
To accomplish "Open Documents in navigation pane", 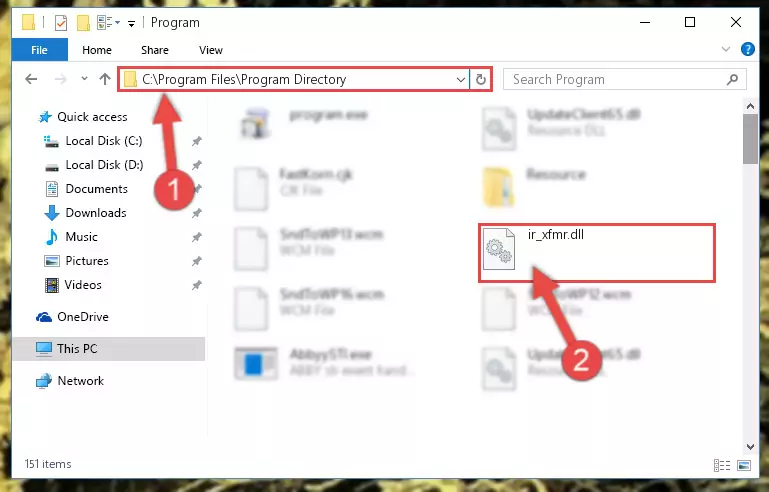I will coord(97,189).
